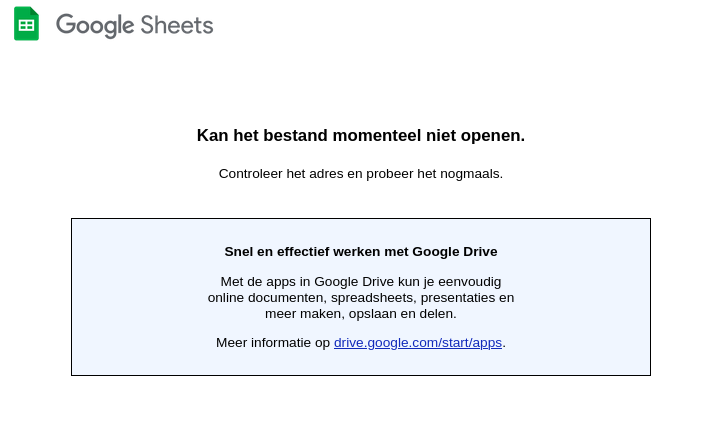The width and height of the screenshot is (714, 430).
Task: Click "Google Drive" in the bold box heading
Action: pyautogui.click(x=455, y=252)
